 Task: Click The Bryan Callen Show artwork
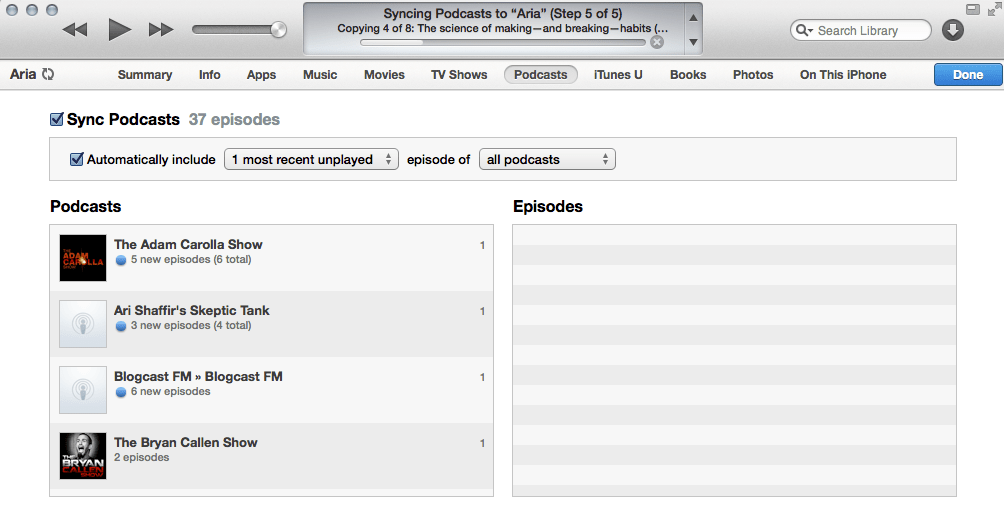[83, 456]
